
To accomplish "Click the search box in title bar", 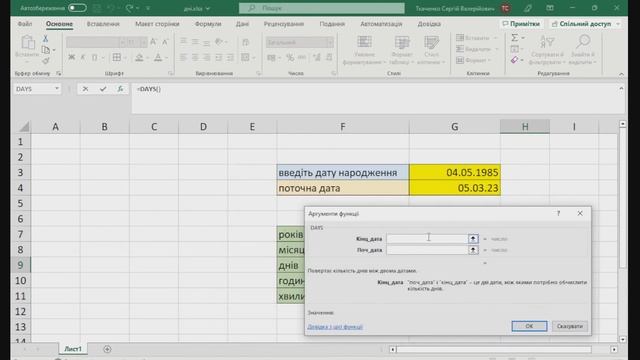I will click(322, 8).
